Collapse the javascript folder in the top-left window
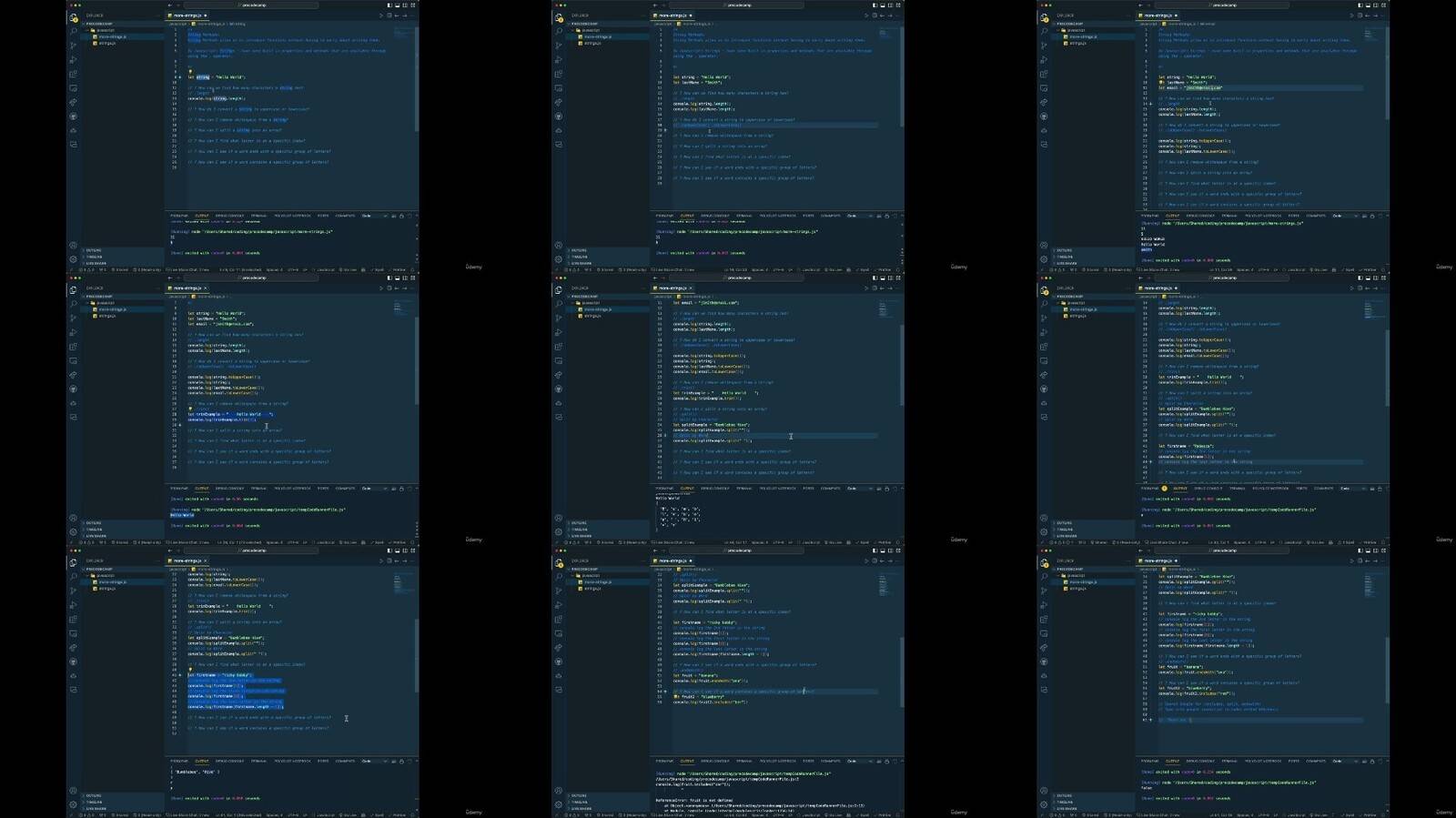Image resolution: width=1456 pixels, height=818 pixels. coord(105,30)
